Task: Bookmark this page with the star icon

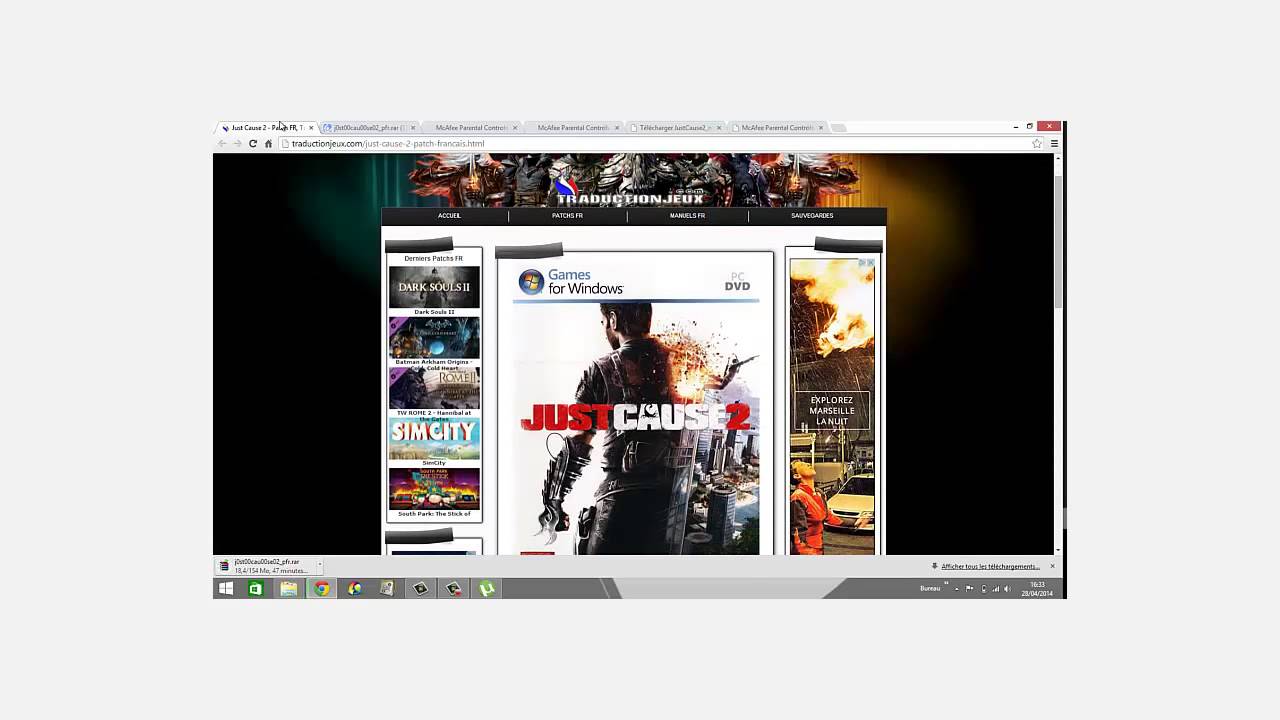Action: 1037,144
